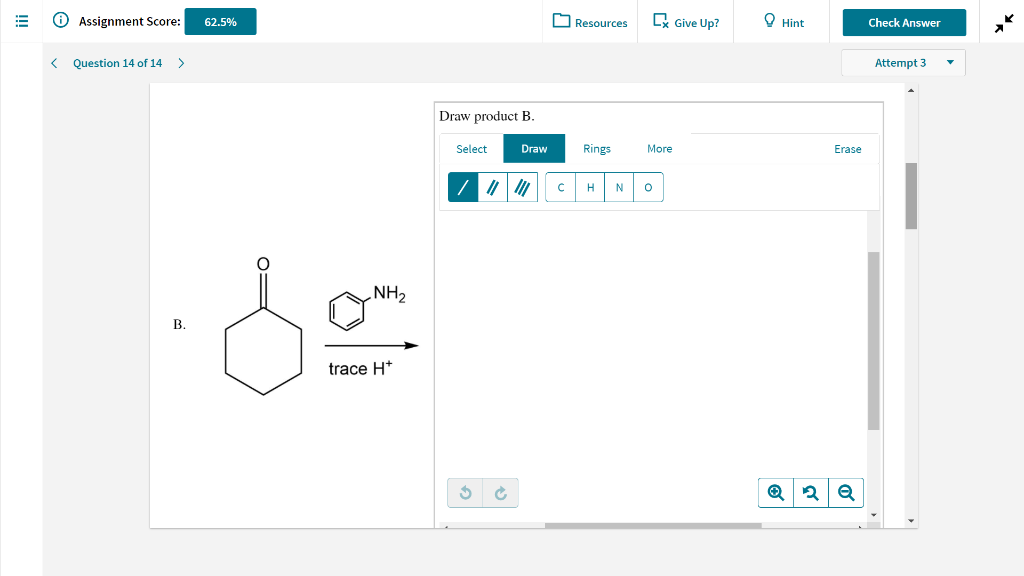1024x576 pixels.
Task: Click the Undo icon in the sketcher
Action: [465, 492]
